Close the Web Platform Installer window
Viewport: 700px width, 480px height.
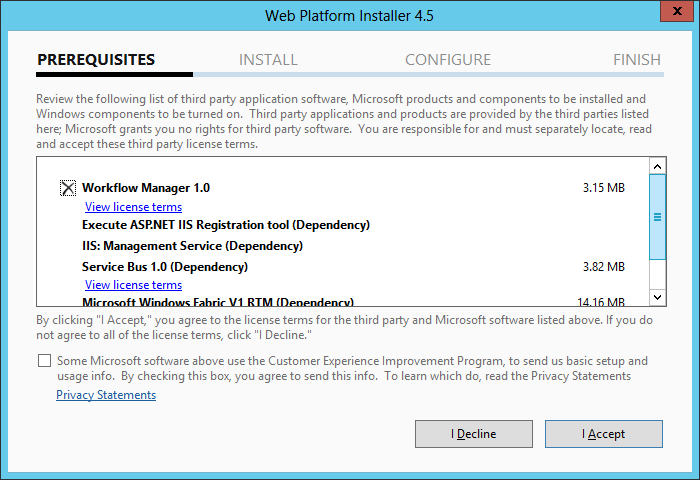[677, 11]
